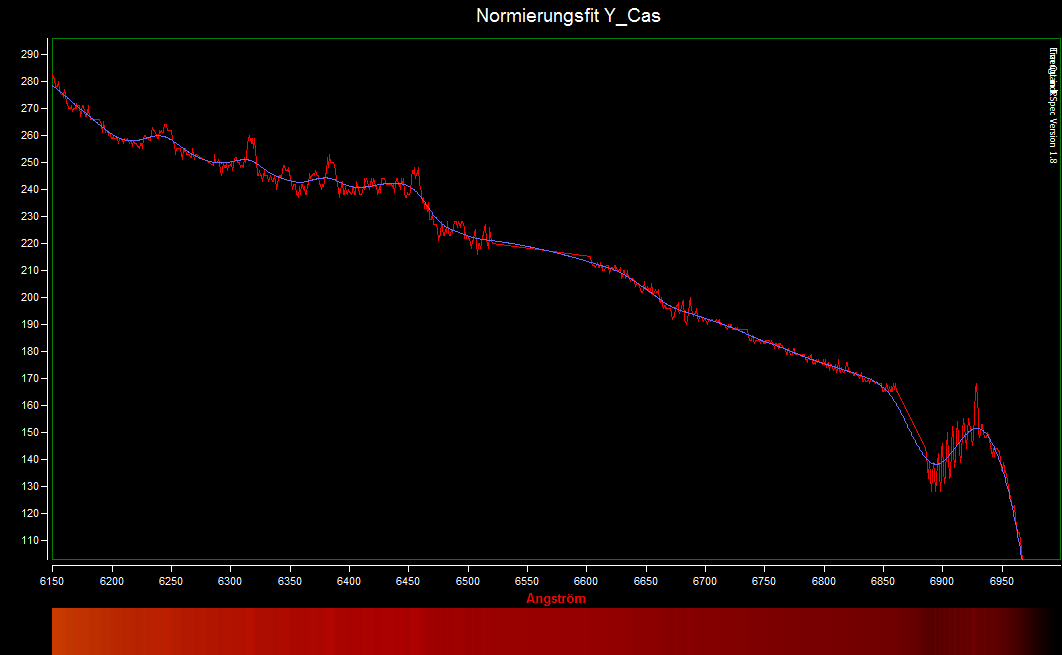Select the red peak near 6315 Å
Image resolution: width=1062 pixels, height=655 pixels.
coord(250,139)
